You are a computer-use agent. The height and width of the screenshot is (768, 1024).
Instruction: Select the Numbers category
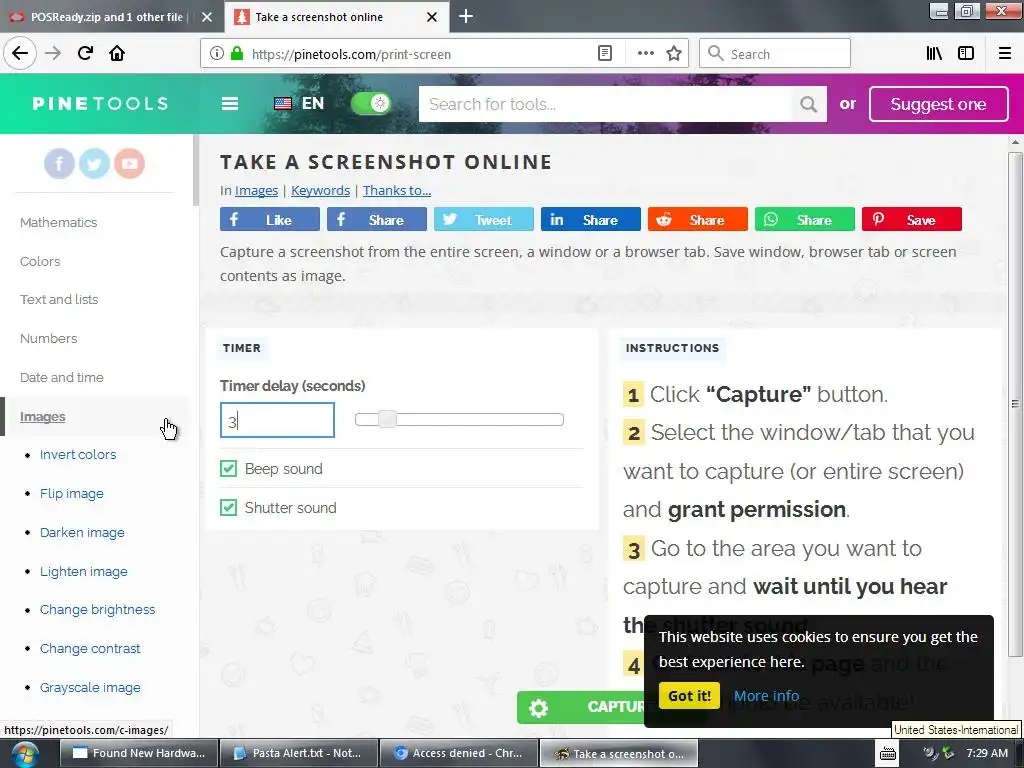point(48,338)
